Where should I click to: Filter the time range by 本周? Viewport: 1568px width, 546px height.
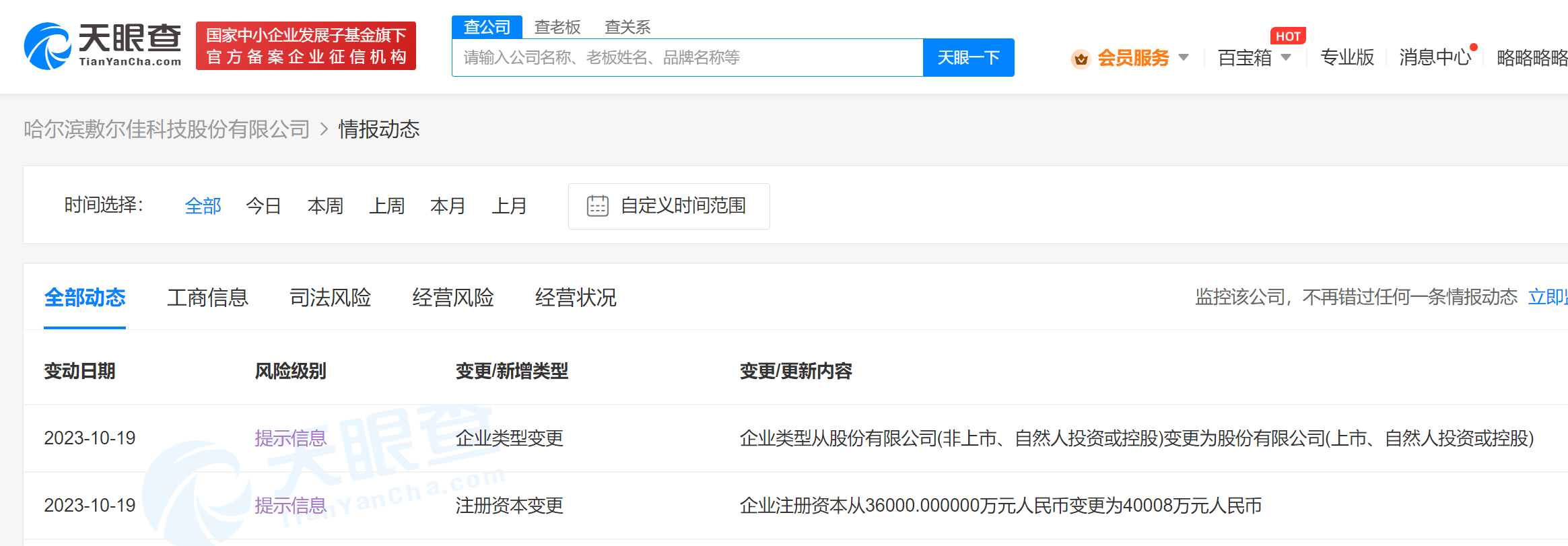pos(325,206)
